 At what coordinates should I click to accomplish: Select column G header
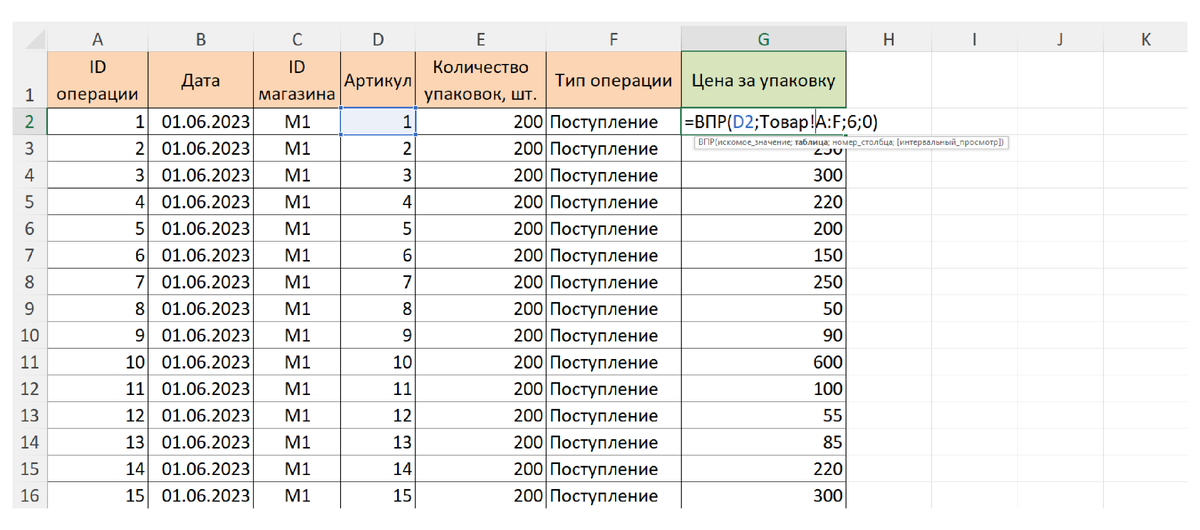point(763,39)
